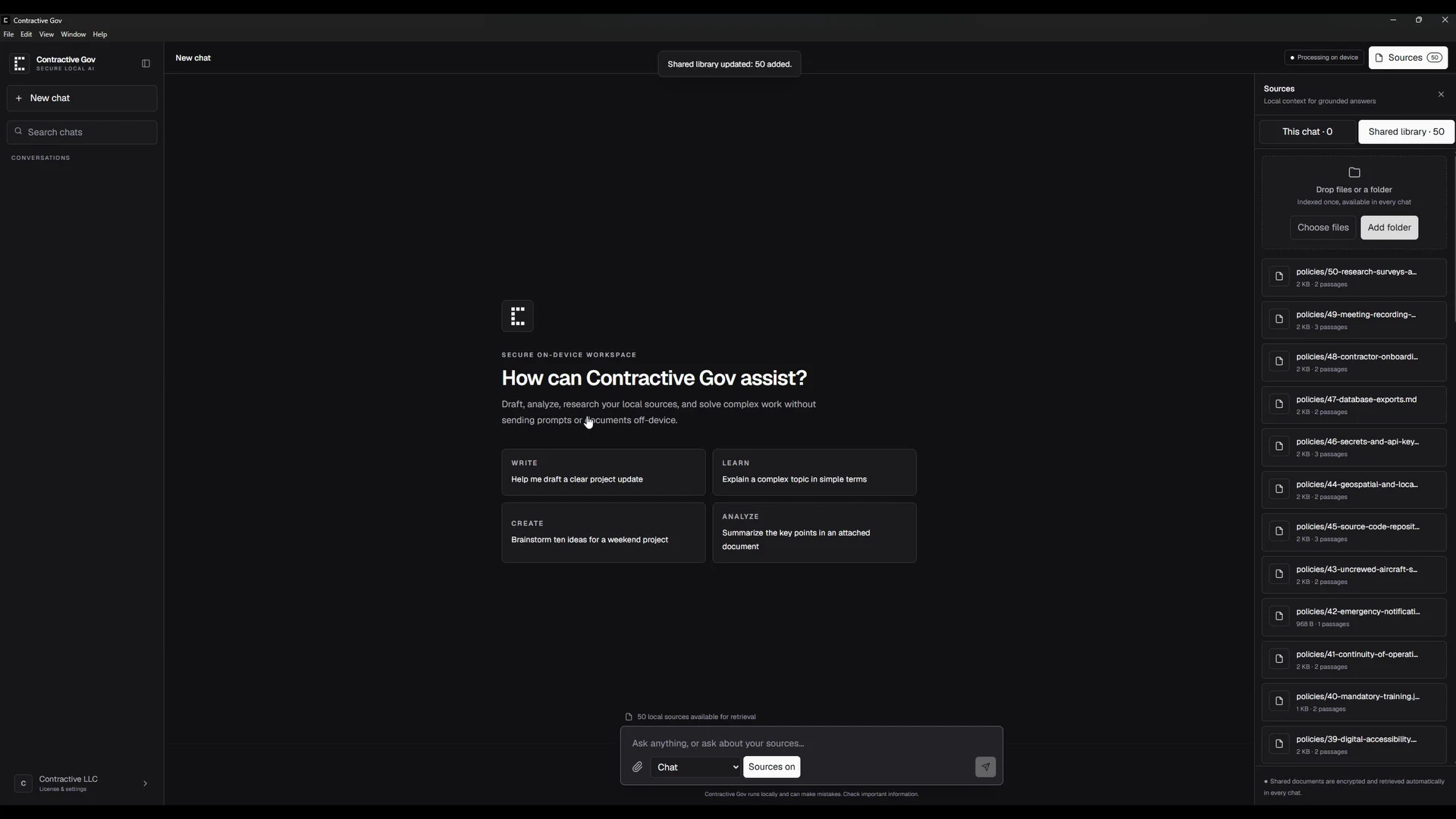Click file icon for 46-secrets-and-api-key policy
1456x819 pixels.
pyautogui.click(x=1279, y=447)
